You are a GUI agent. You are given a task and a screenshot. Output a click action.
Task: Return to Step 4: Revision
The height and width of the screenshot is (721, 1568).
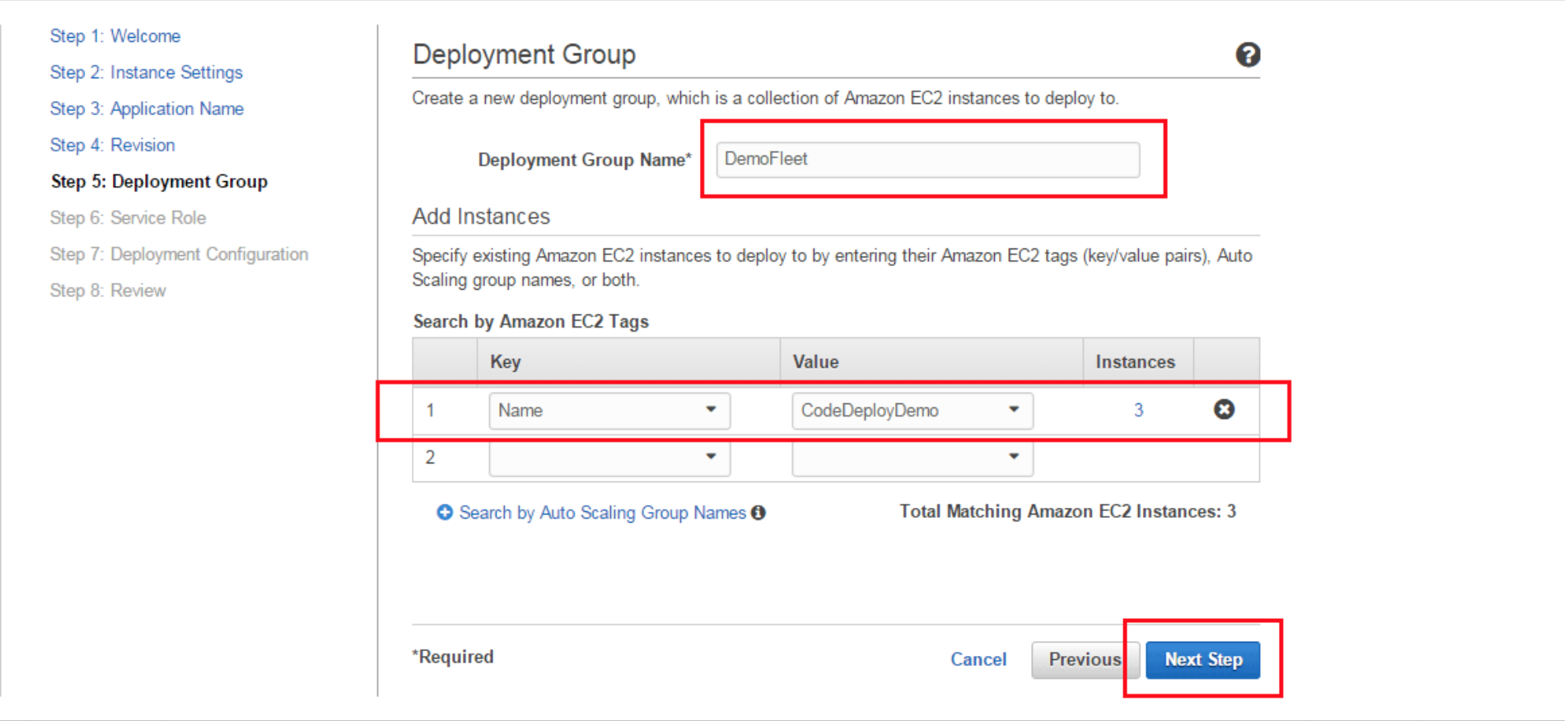pos(112,145)
